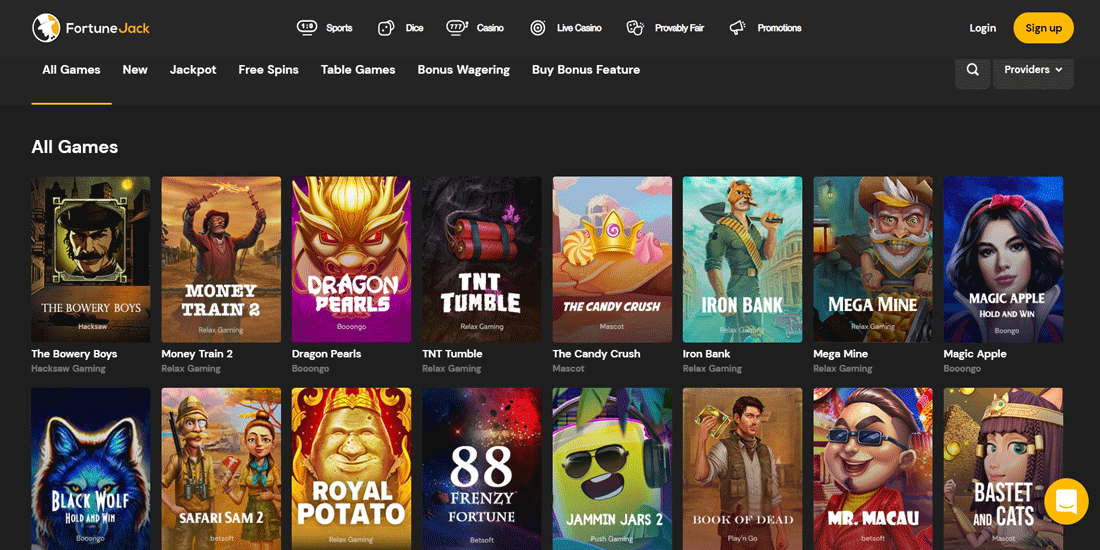1100x550 pixels.
Task: Click the Provably Fair icon
Action: 635,28
